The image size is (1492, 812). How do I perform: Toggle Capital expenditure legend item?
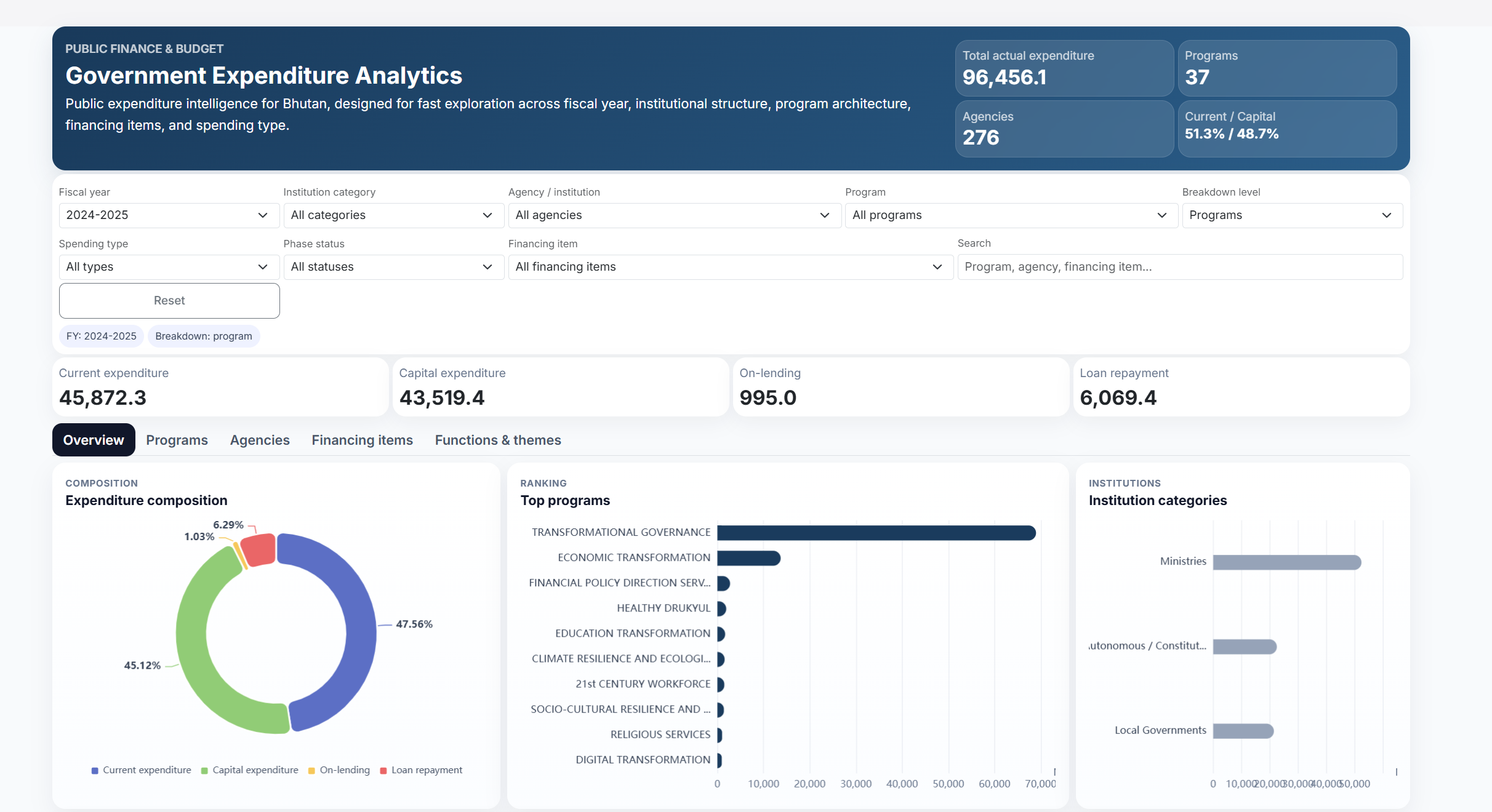point(255,770)
